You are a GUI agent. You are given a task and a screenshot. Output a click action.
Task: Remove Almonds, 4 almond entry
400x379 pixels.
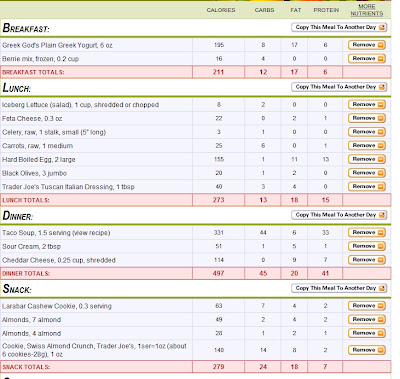367,333
